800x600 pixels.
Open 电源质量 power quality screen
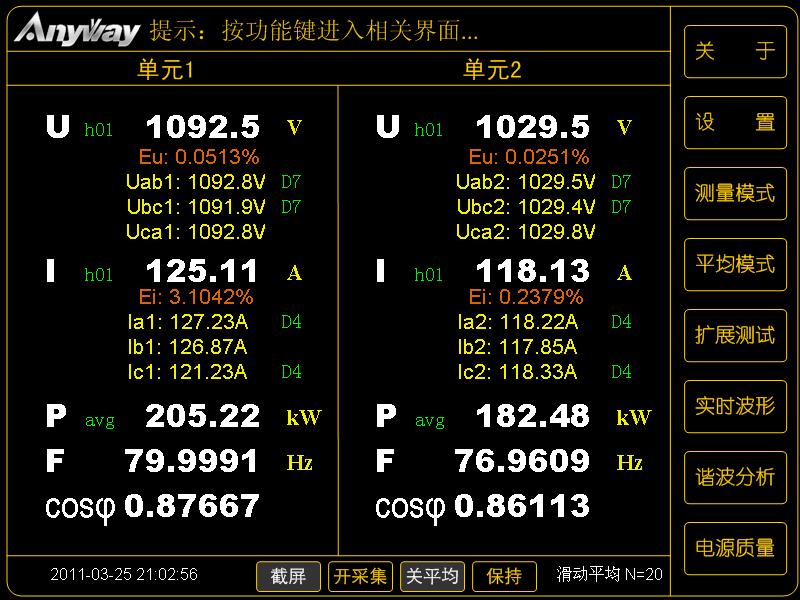click(735, 548)
